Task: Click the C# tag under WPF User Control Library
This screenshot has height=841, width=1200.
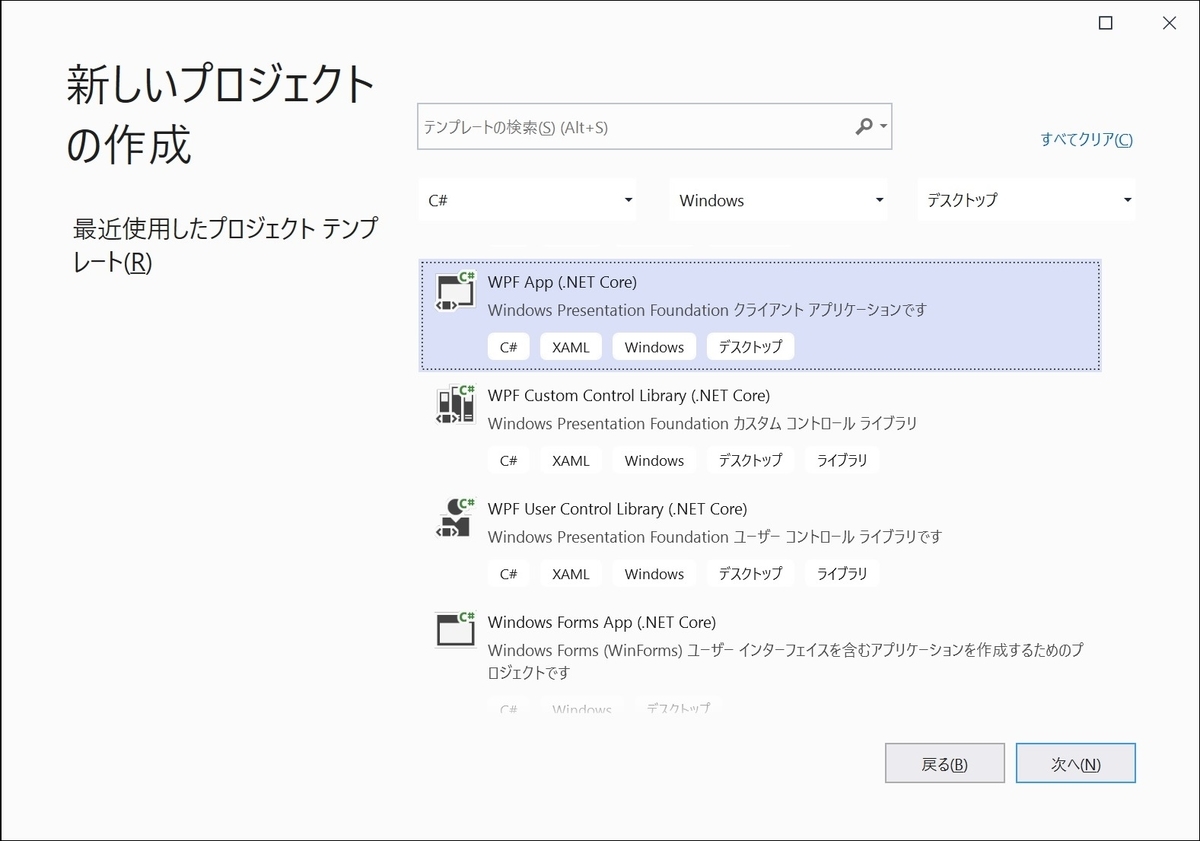Action: (x=508, y=573)
